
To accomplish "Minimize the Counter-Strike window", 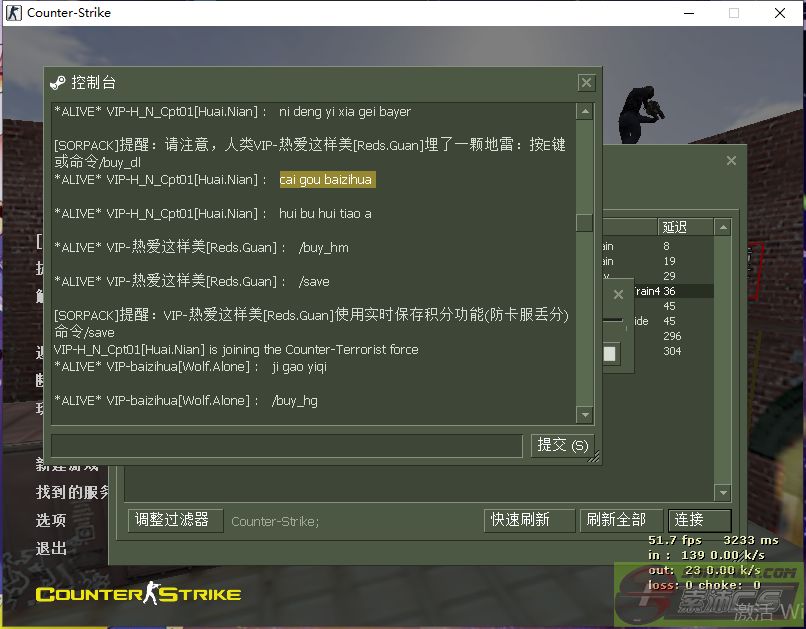I will point(689,13).
